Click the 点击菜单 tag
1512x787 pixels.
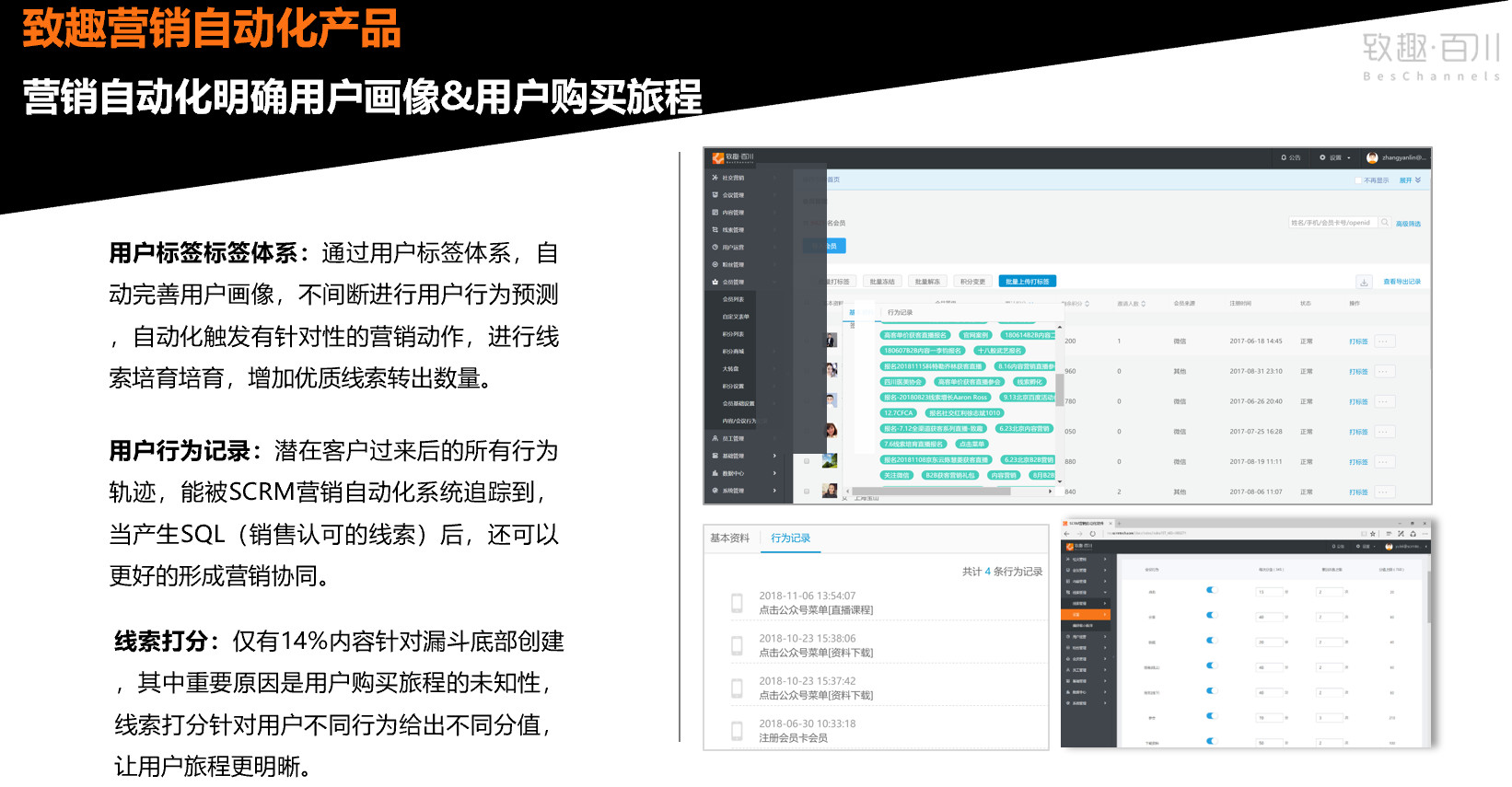971,445
